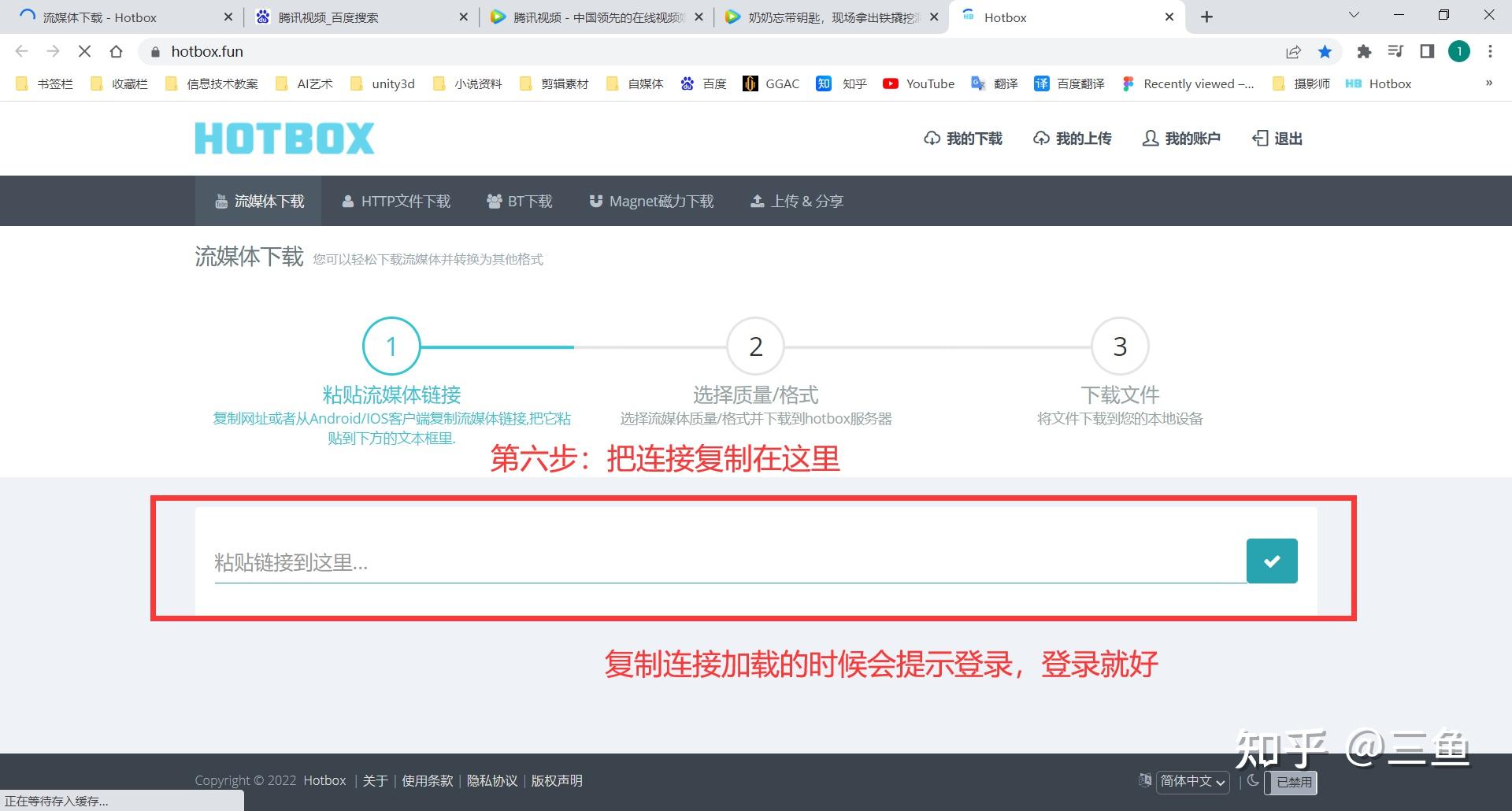The image size is (1512, 811).
Task: Open 我的上传 in the header
Action: 1073,139
